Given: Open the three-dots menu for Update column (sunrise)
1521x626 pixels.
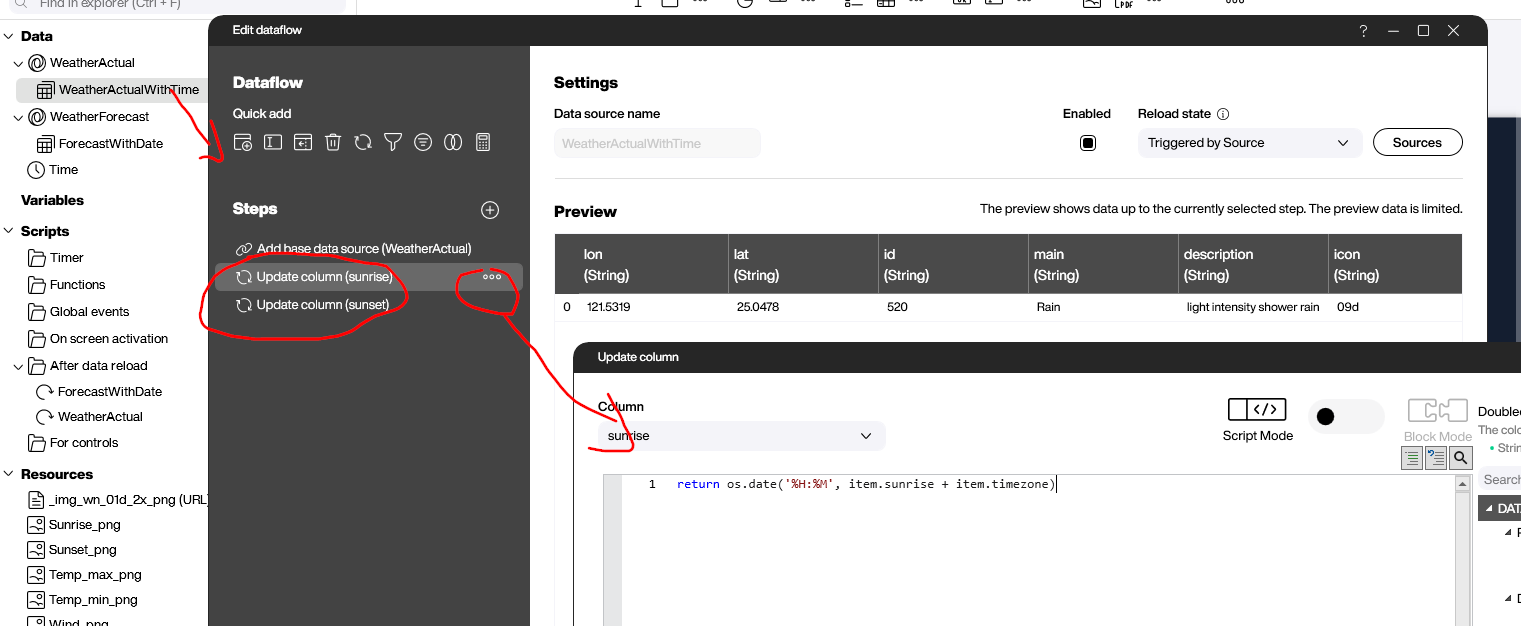Looking at the screenshot, I should coord(492,277).
